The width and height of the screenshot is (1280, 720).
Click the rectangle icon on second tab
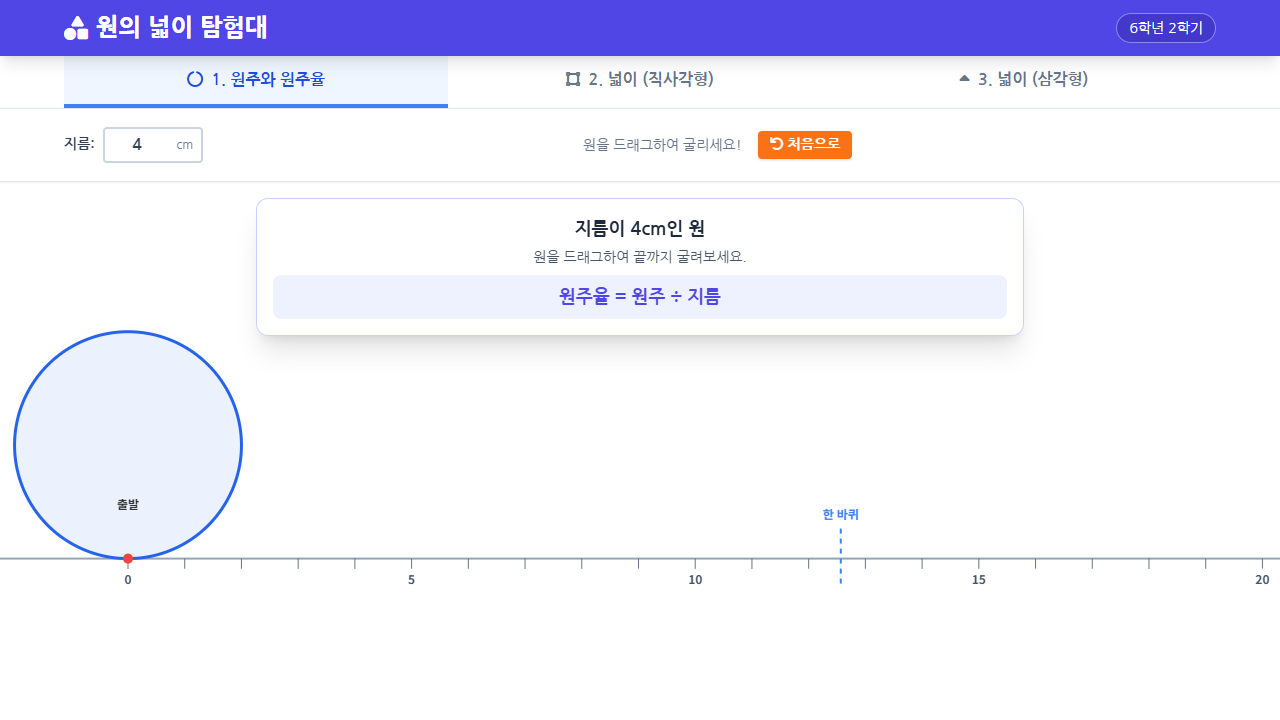(x=573, y=79)
